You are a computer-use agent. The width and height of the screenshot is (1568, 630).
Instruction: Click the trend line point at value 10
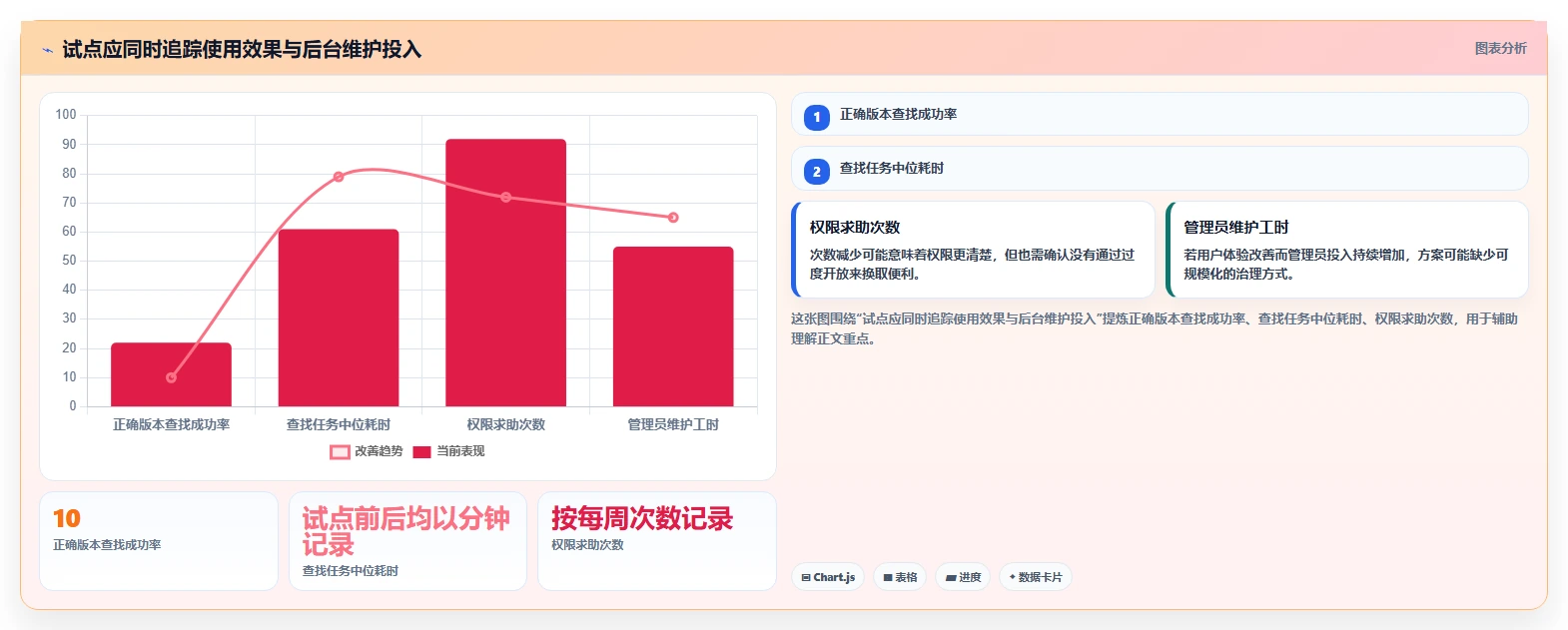click(171, 377)
